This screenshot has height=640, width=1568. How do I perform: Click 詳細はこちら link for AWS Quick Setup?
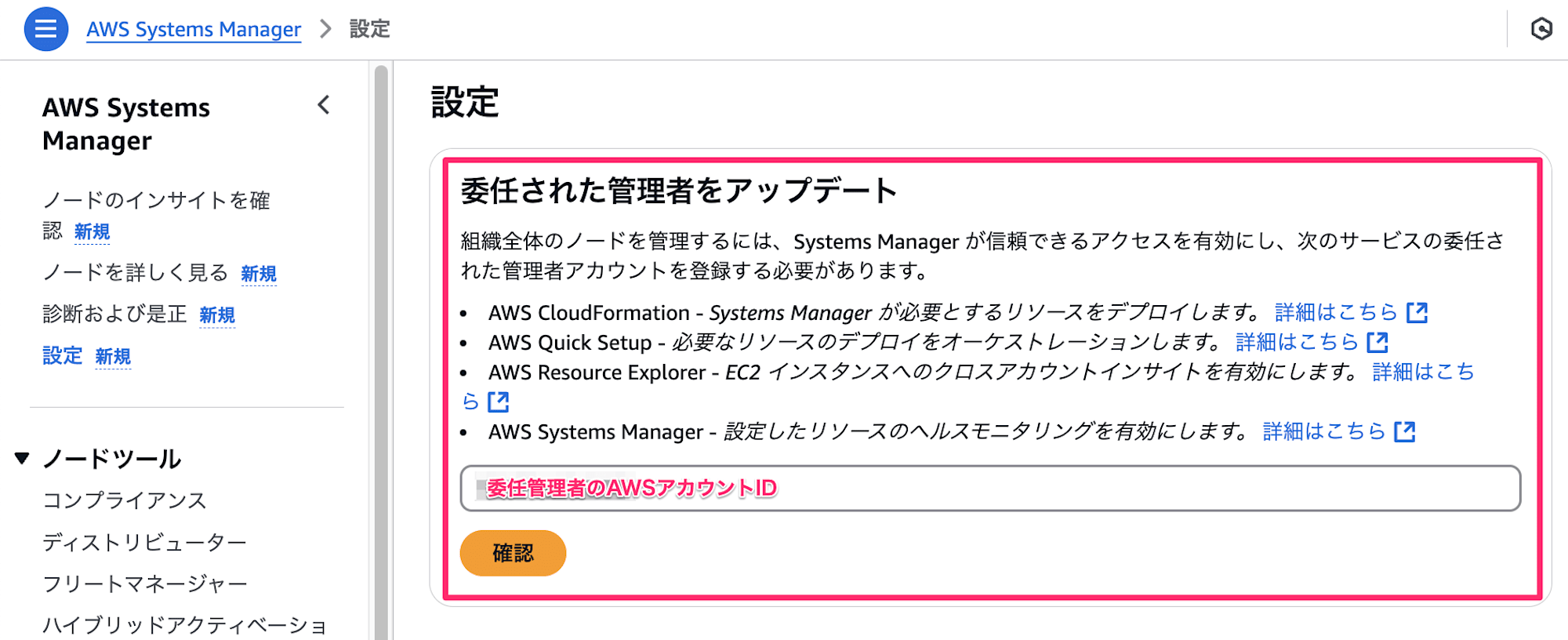pos(1297,342)
